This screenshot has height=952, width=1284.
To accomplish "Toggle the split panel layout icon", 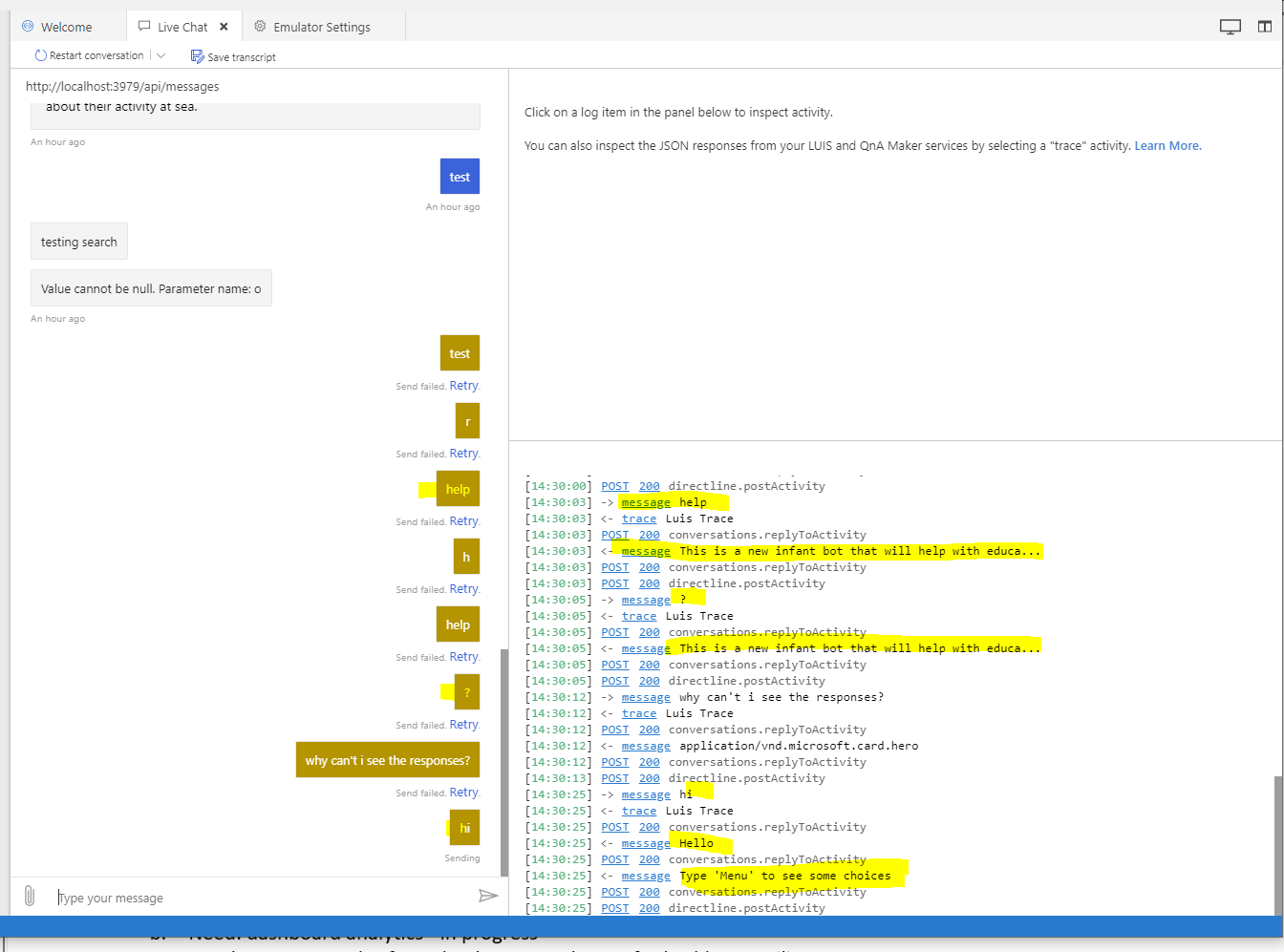I will tap(1264, 26).
